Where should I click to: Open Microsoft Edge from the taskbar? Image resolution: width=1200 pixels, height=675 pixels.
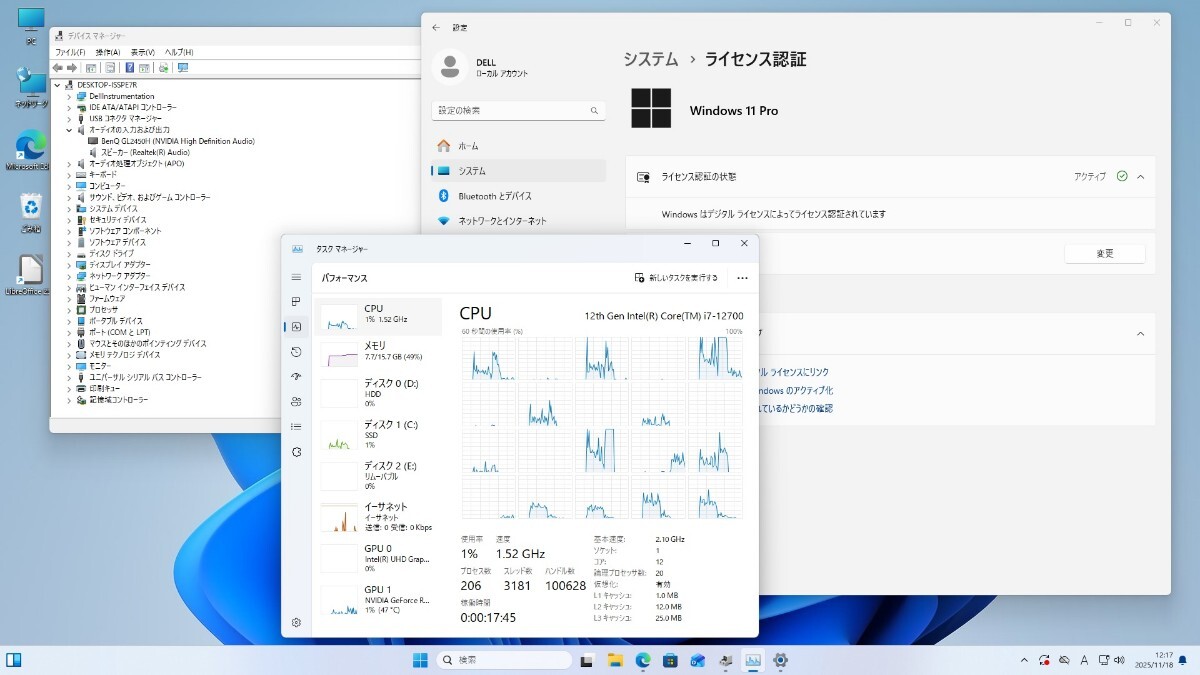pos(641,659)
